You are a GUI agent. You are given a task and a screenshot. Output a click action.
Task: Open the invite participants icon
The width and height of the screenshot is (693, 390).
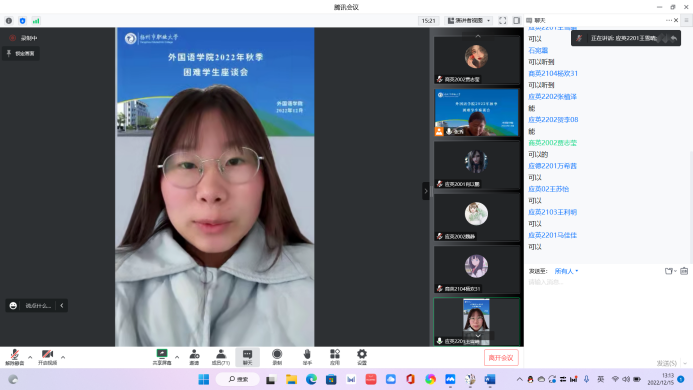(x=194, y=357)
